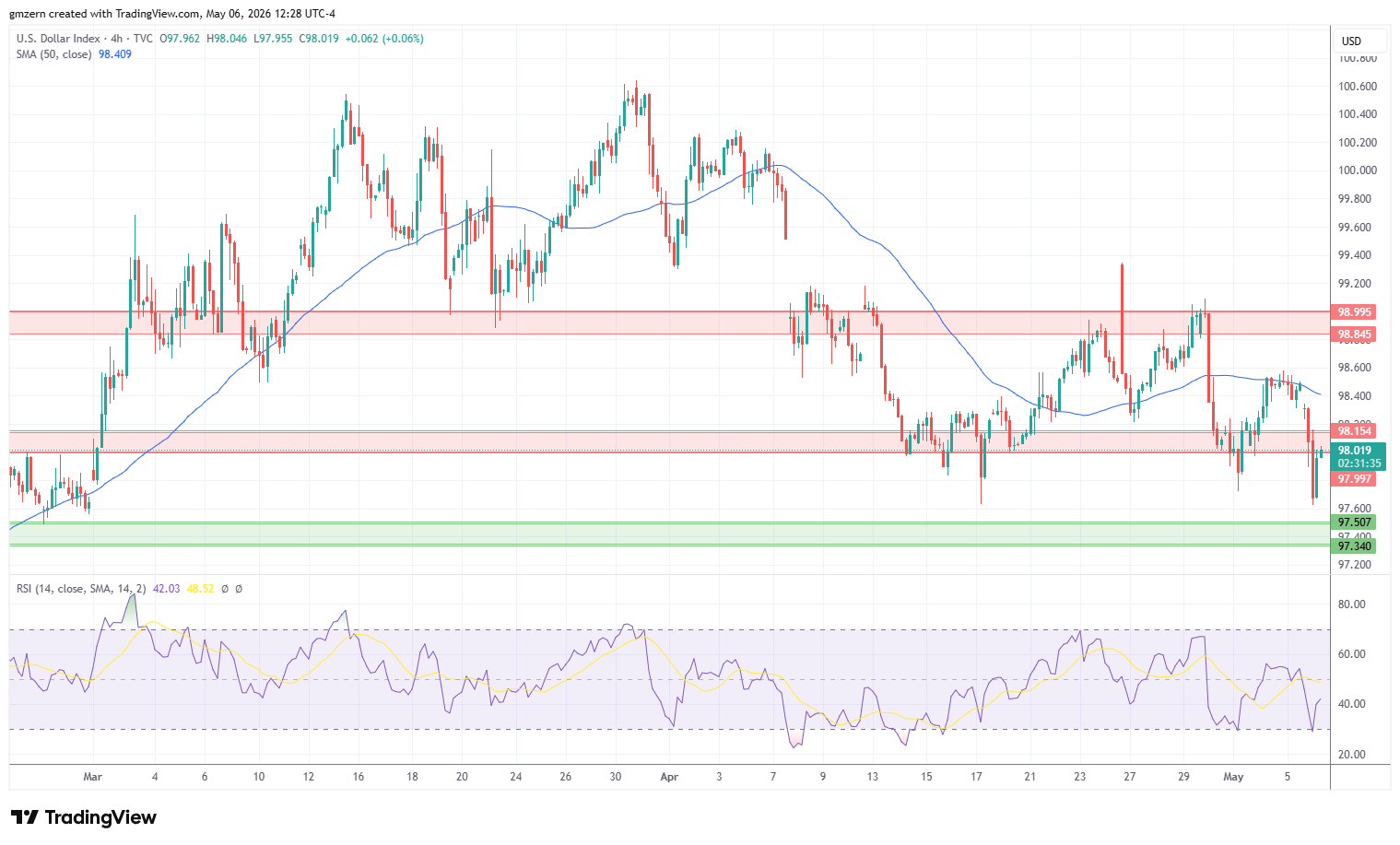Click the 97.997 price level label
The image size is (1400, 845).
point(1355,479)
